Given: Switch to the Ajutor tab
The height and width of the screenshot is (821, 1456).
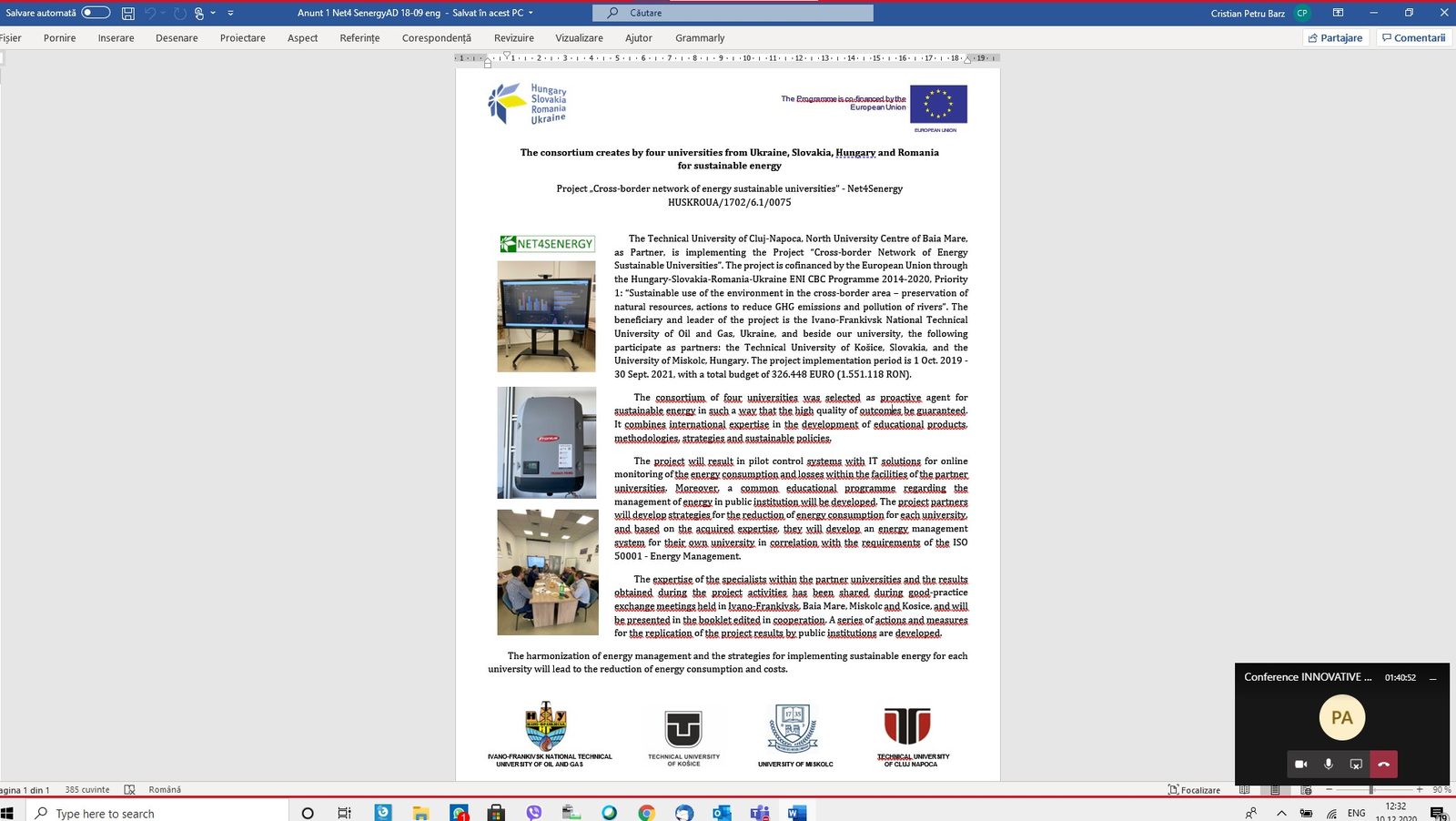Looking at the screenshot, I should coord(639,38).
